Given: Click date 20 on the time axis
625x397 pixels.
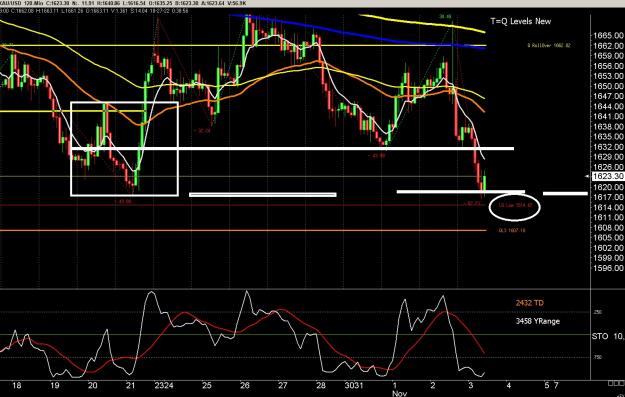Looking at the screenshot, I should pyautogui.click(x=92, y=385).
